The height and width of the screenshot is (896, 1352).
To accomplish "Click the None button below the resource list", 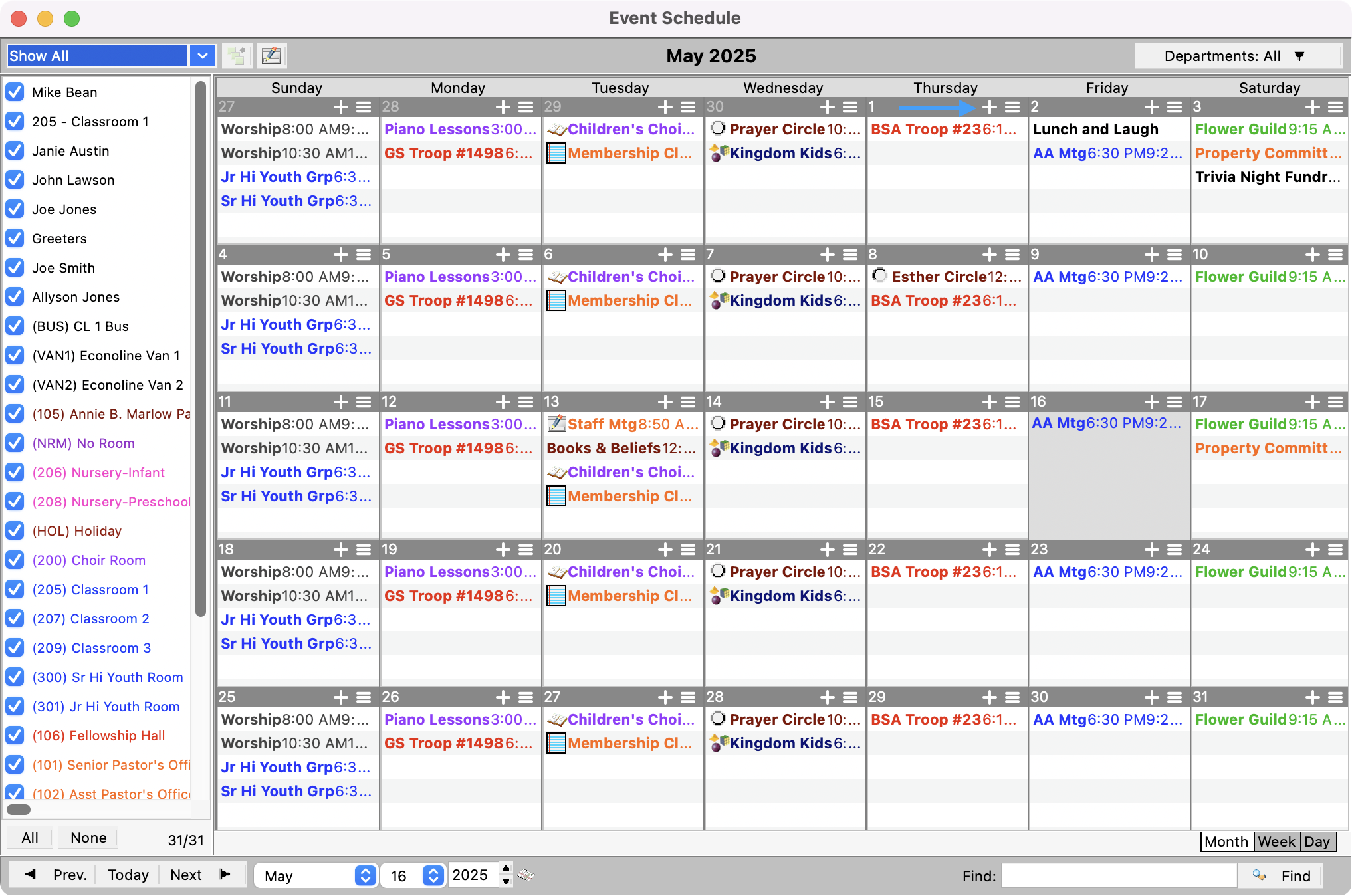I will coord(88,838).
